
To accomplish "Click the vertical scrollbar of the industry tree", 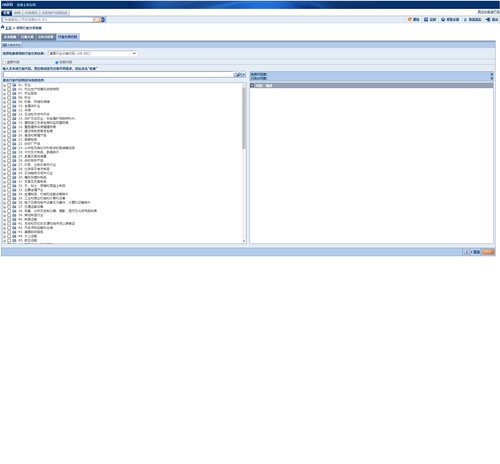I will point(244,163).
